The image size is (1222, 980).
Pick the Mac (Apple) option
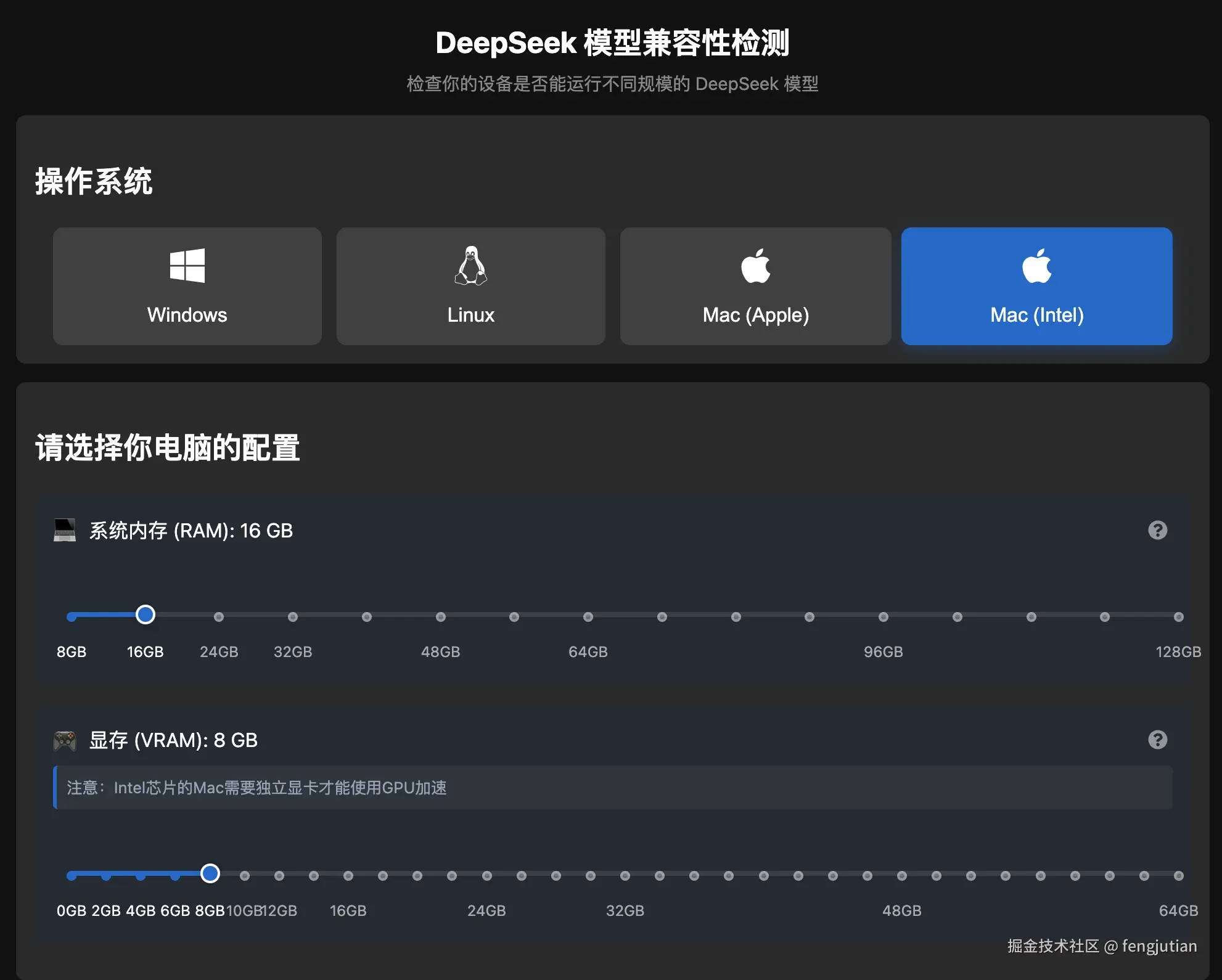click(755, 286)
